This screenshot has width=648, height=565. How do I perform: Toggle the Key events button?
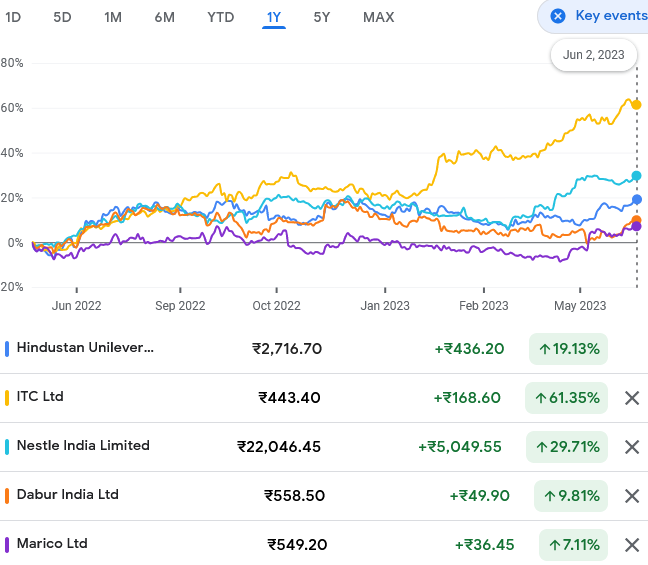pyautogui.click(x=593, y=16)
